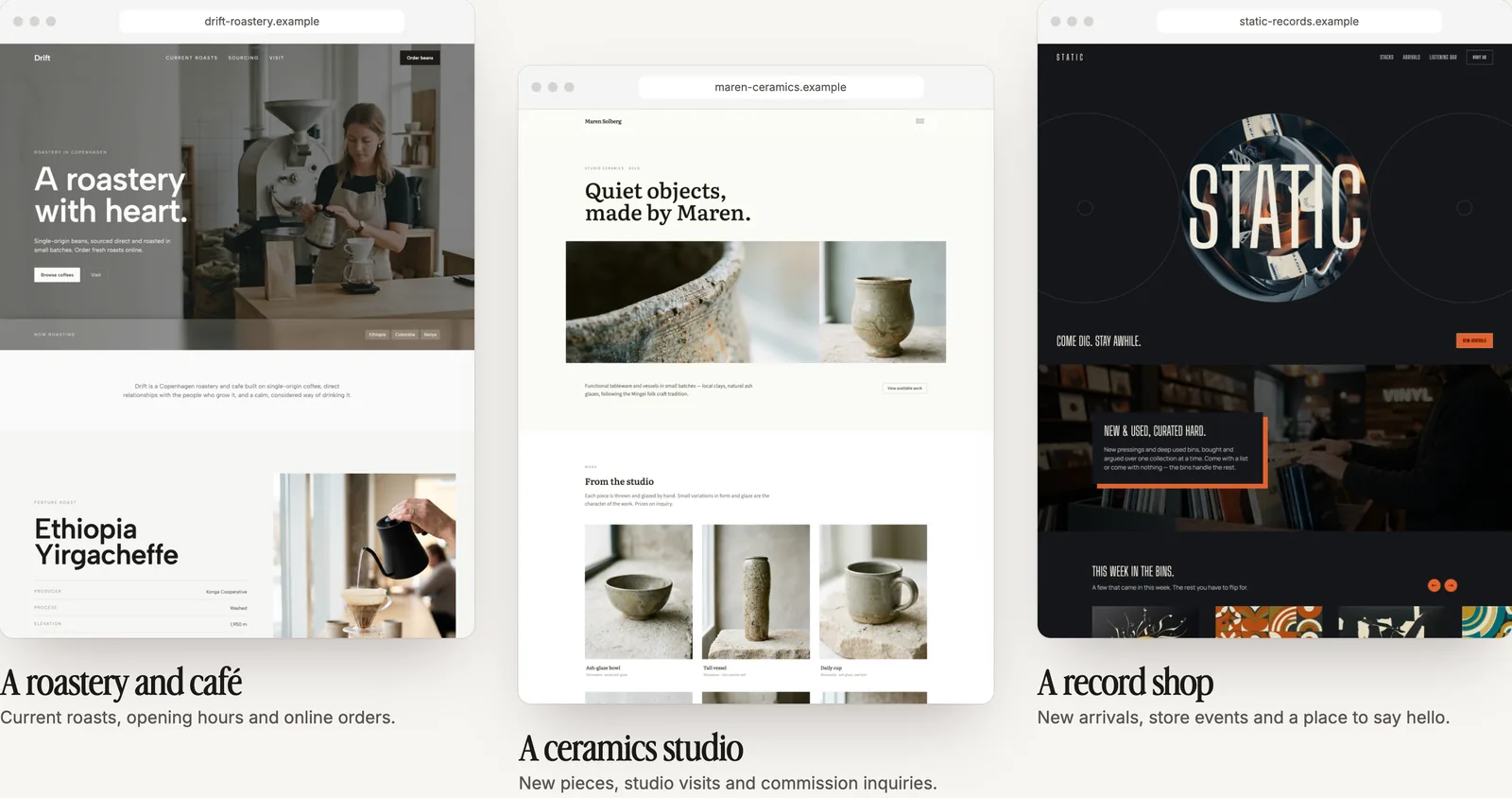Click the Ethiopia Yirgacheffe heading
Viewport: 1512px width, 798px height.
pyautogui.click(x=106, y=542)
